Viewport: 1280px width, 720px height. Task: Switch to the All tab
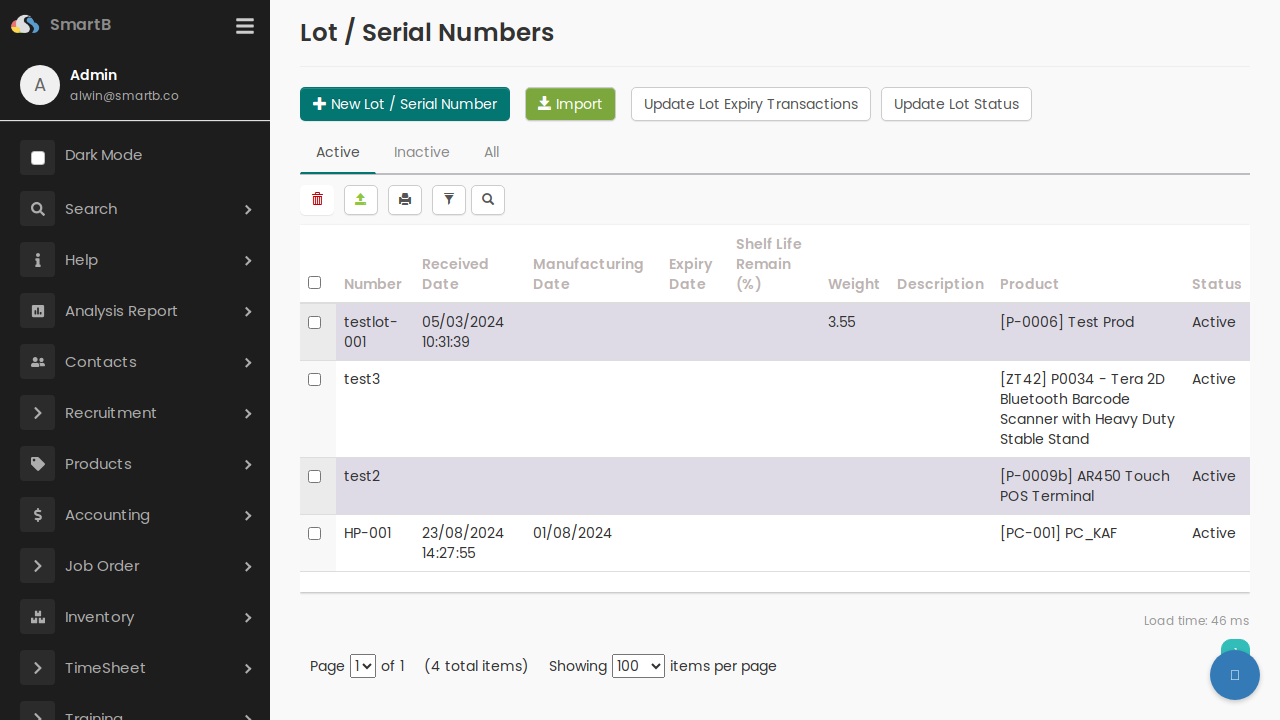(x=491, y=152)
